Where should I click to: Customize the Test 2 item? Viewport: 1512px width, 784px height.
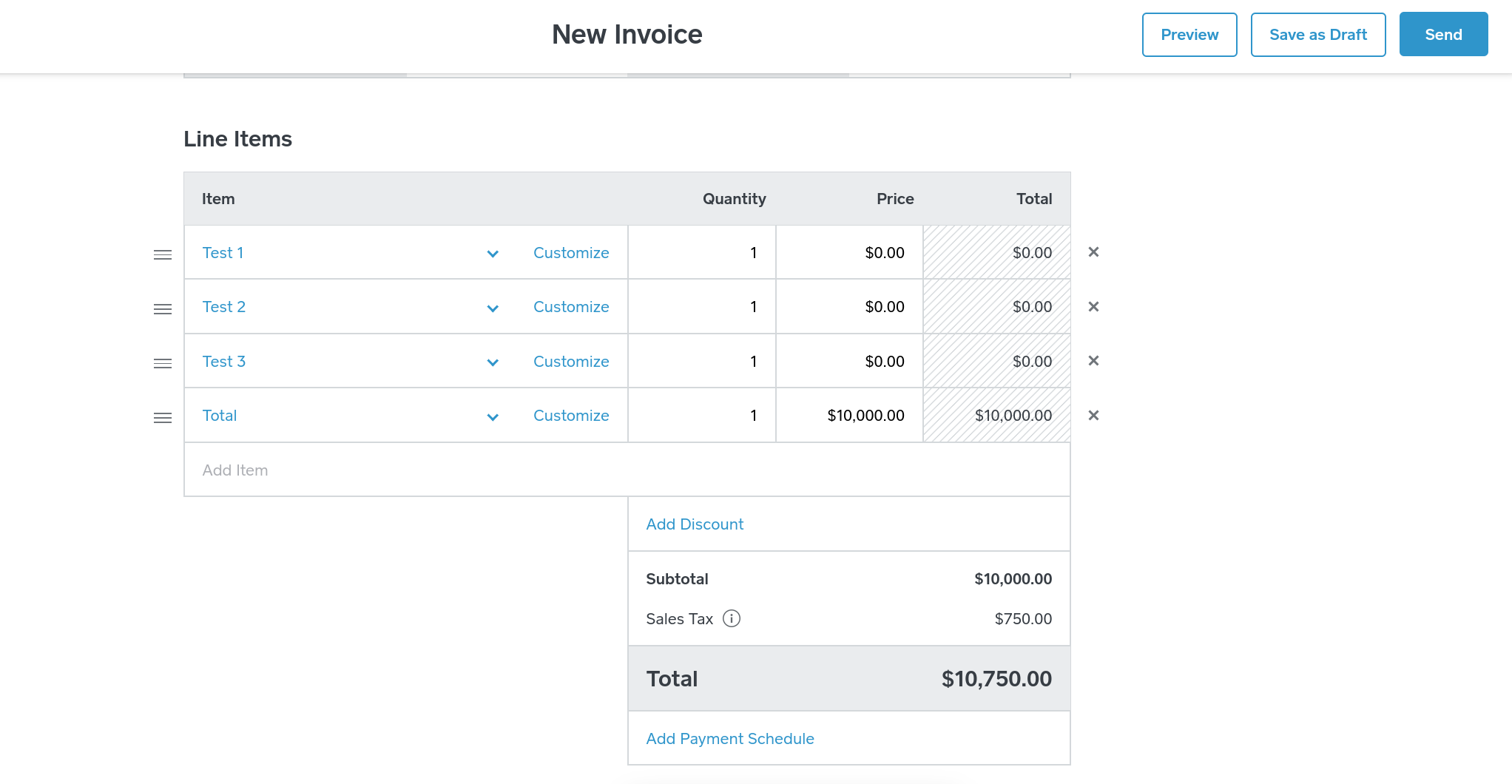571,307
